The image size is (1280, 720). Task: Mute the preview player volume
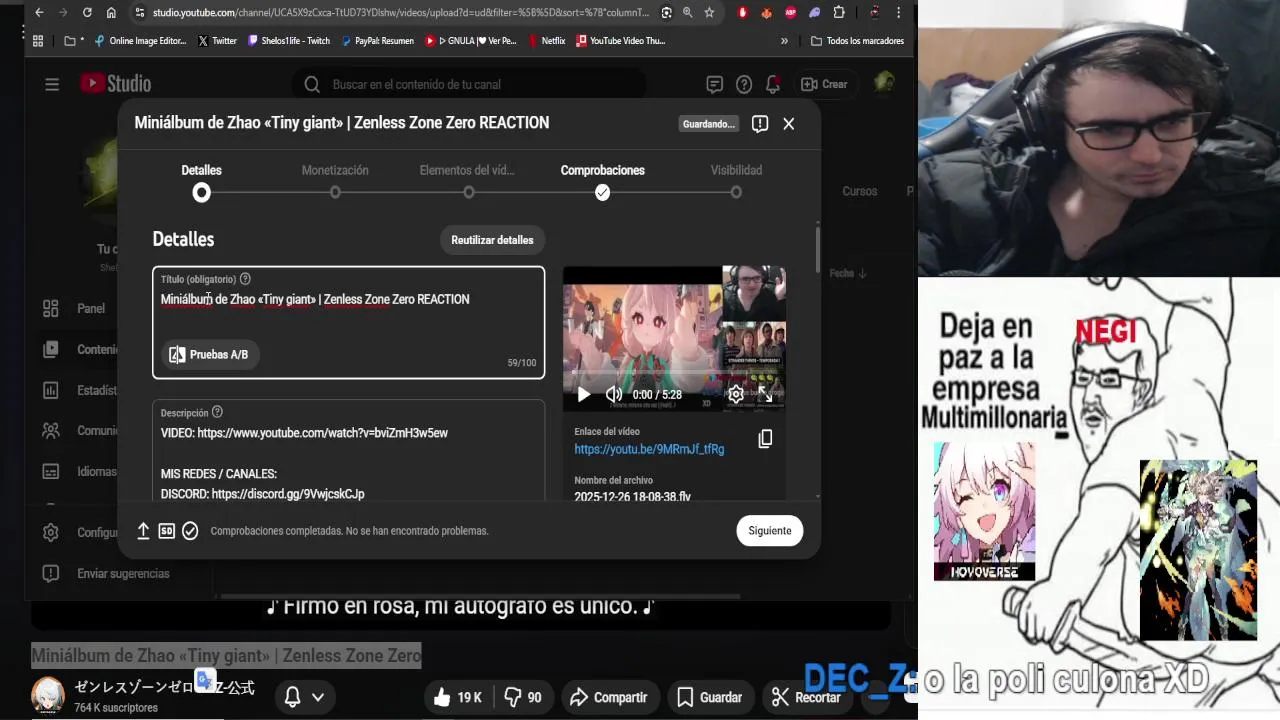[614, 394]
